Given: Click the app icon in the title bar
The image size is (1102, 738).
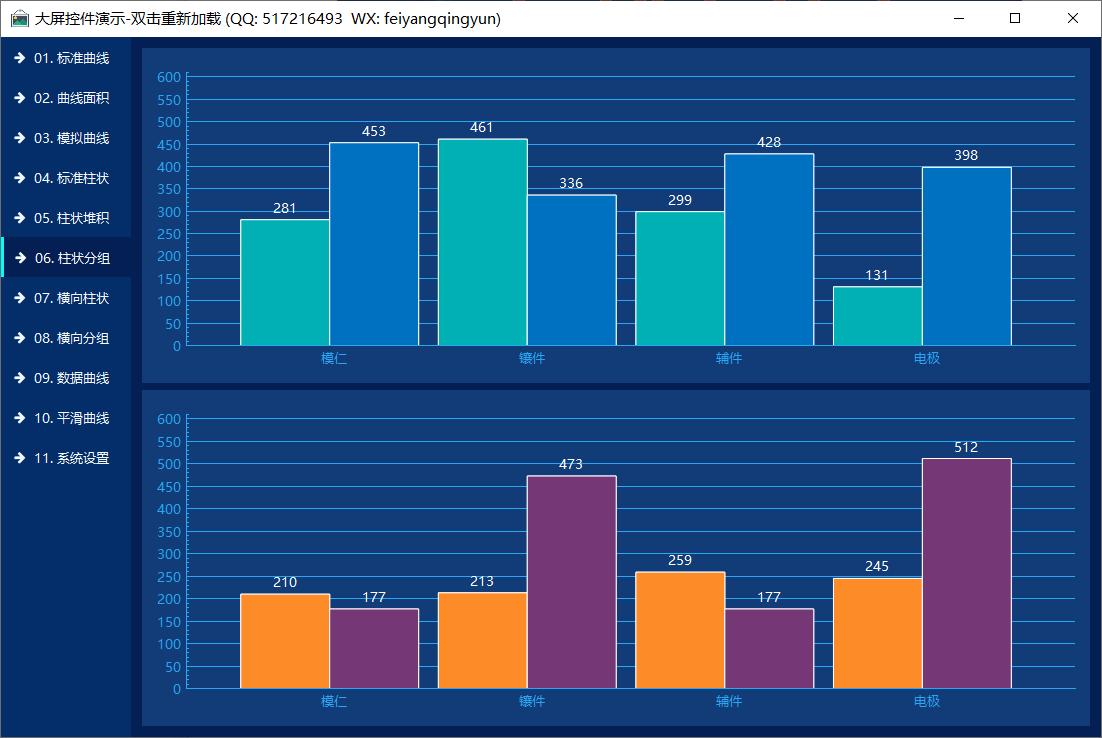Looking at the screenshot, I should click(x=19, y=19).
